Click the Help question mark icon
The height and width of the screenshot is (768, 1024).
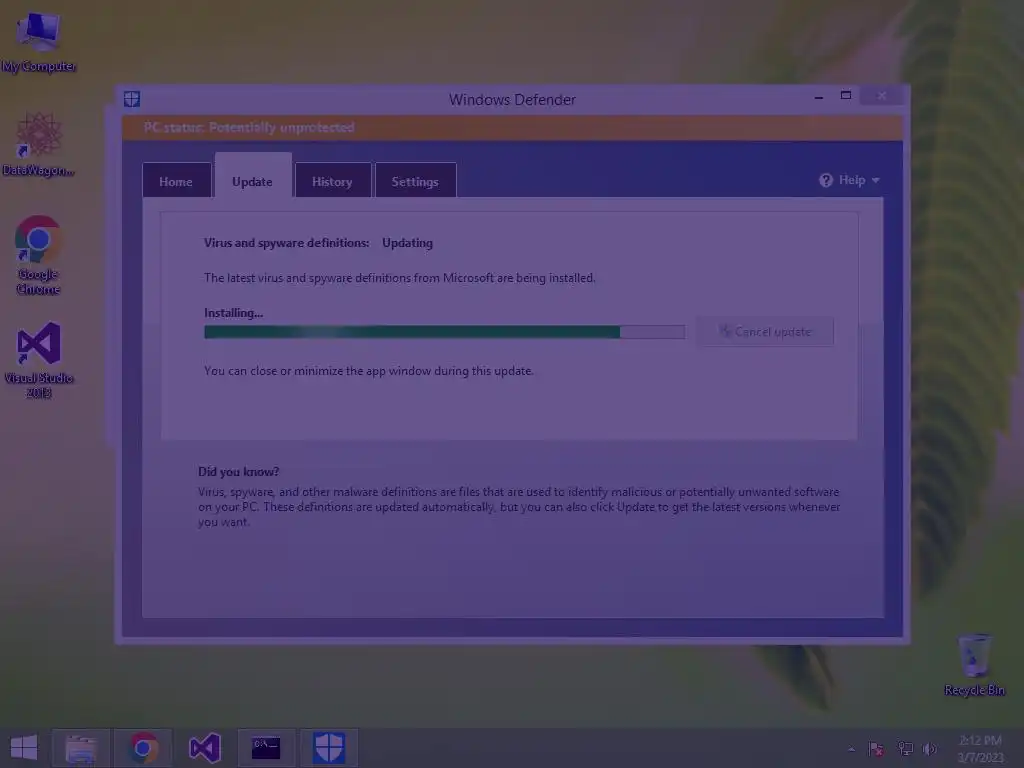click(x=826, y=180)
